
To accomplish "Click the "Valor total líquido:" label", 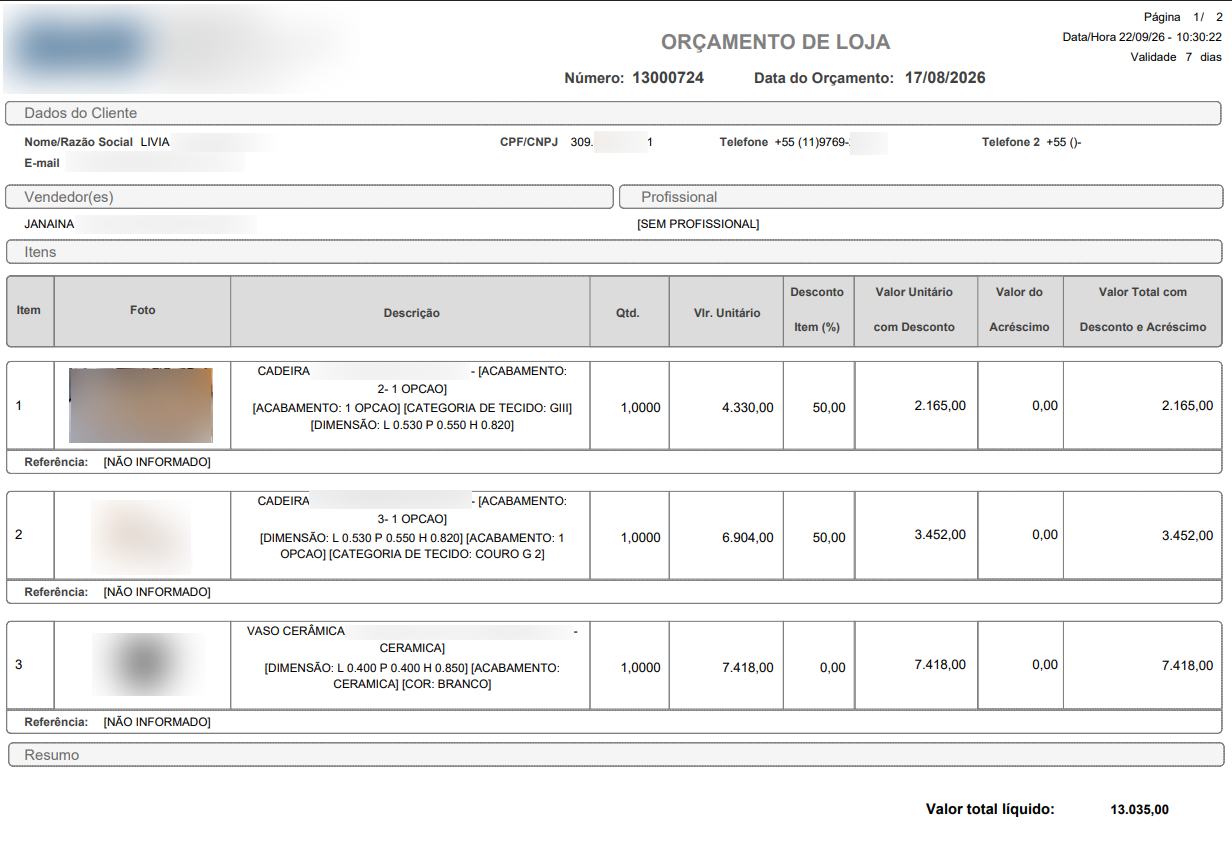I will coord(990,809).
